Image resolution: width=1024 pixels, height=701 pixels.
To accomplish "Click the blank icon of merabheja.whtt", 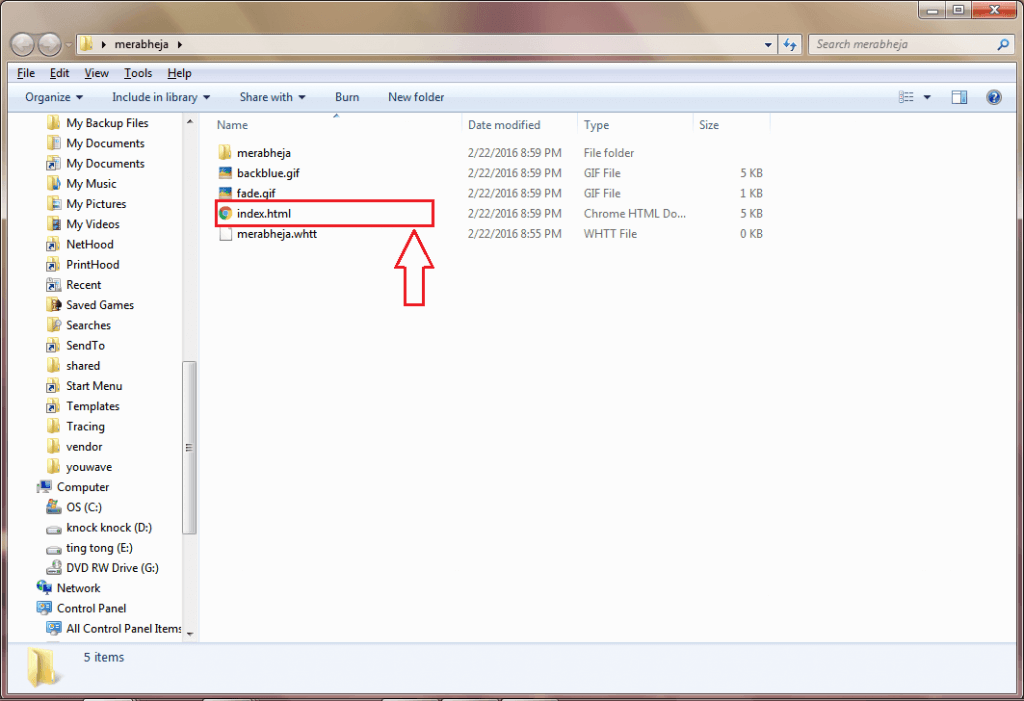I will tap(225, 234).
